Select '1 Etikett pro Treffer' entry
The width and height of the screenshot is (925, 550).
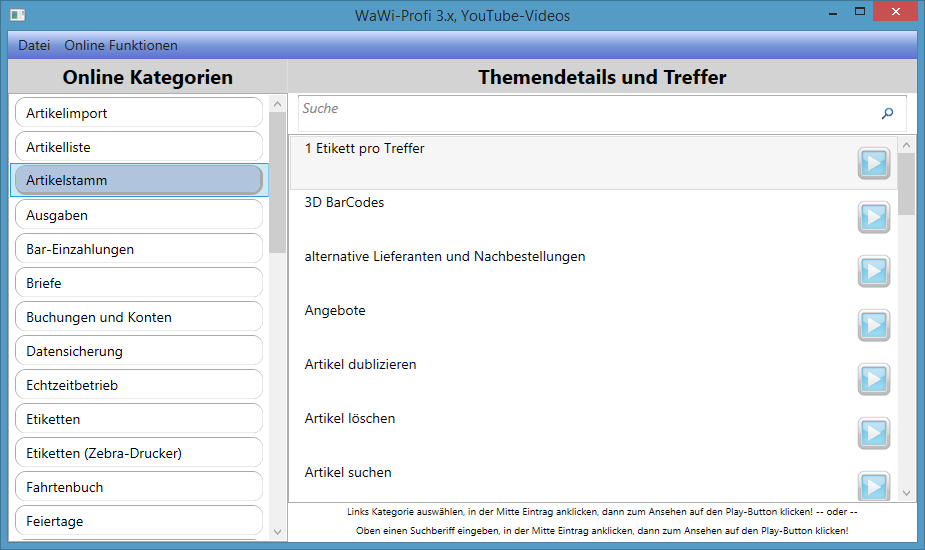click(x=593, y=163)
